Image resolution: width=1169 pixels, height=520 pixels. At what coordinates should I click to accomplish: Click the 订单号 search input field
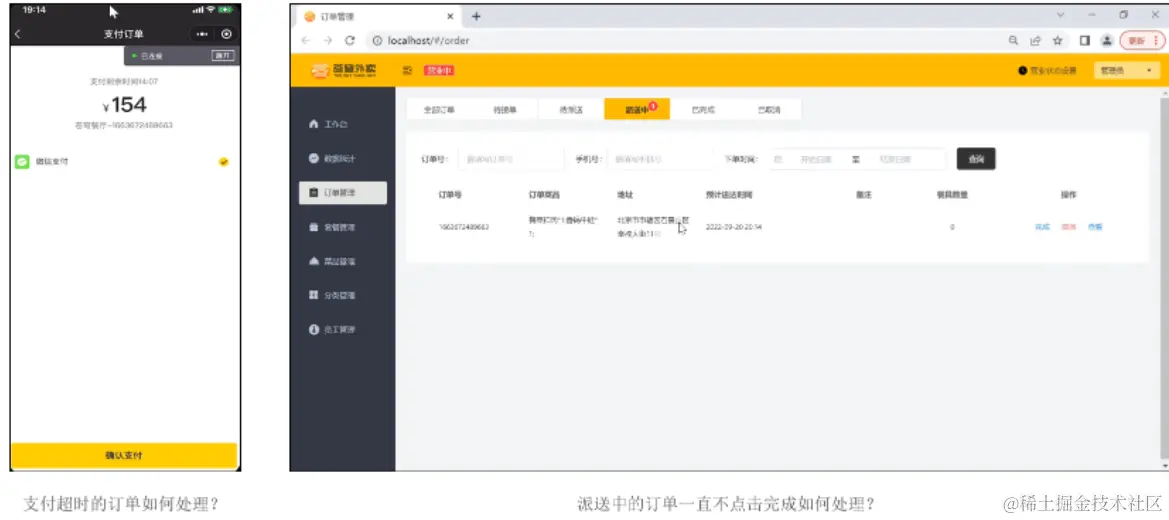(511, 159)
